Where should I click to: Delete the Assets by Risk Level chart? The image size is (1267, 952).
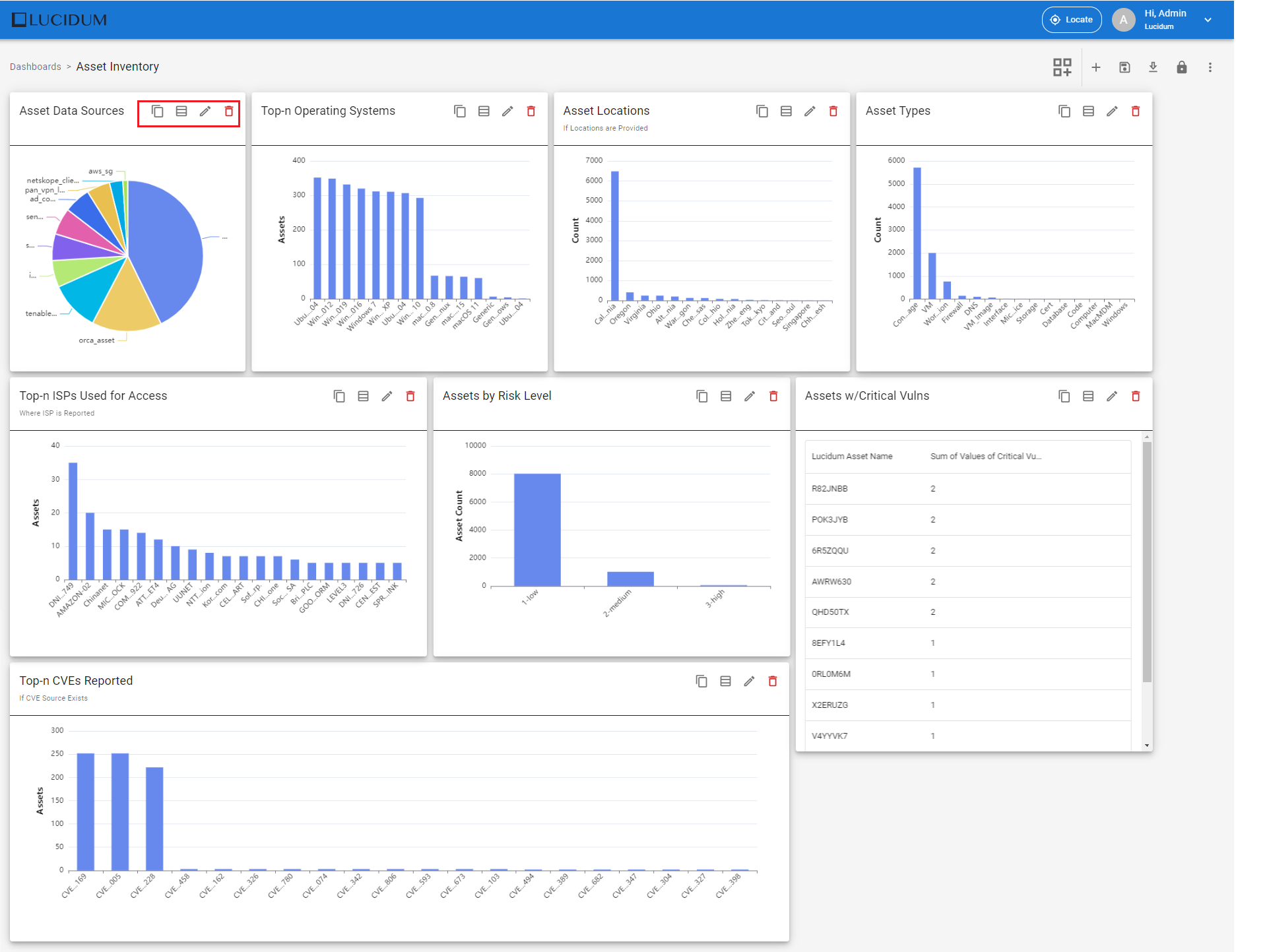pyautogui.click(x=773, y=396)
